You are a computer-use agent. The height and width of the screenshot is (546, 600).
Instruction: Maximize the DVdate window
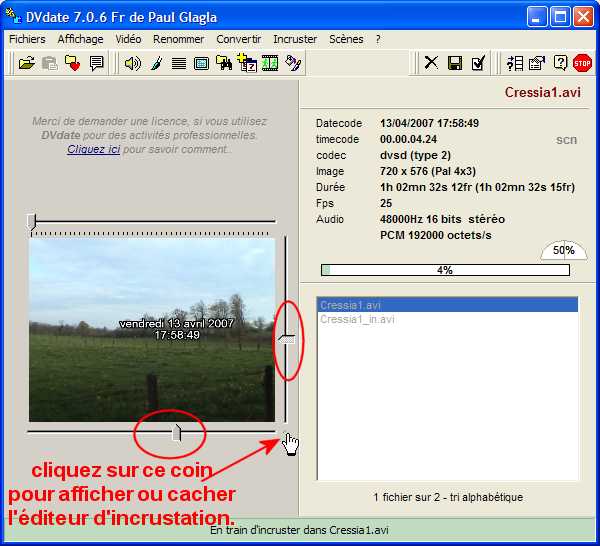(560, 17)
